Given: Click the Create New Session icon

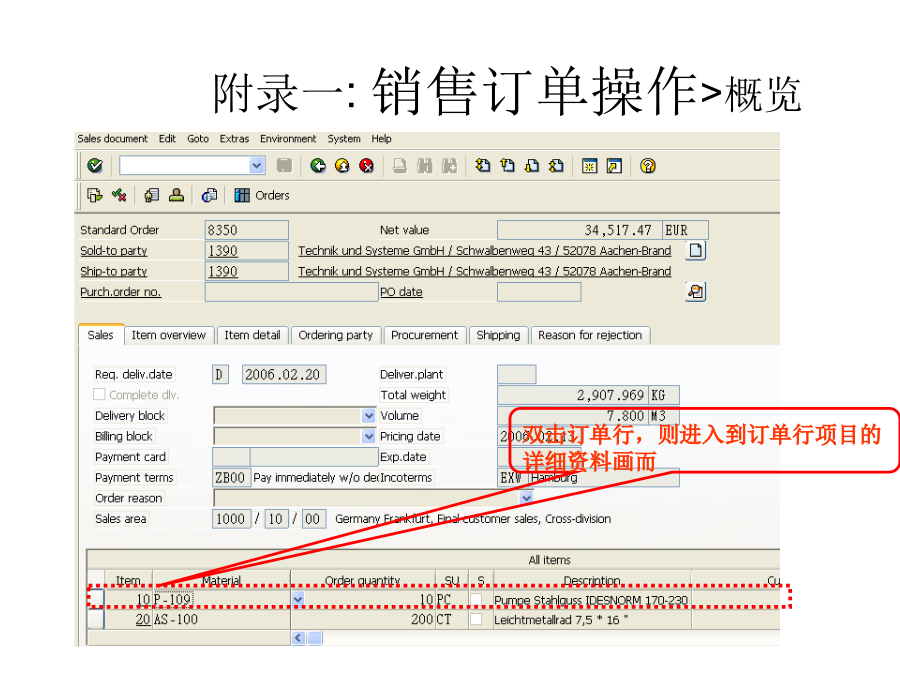Looking at the screenshot, I should (589, 166).
